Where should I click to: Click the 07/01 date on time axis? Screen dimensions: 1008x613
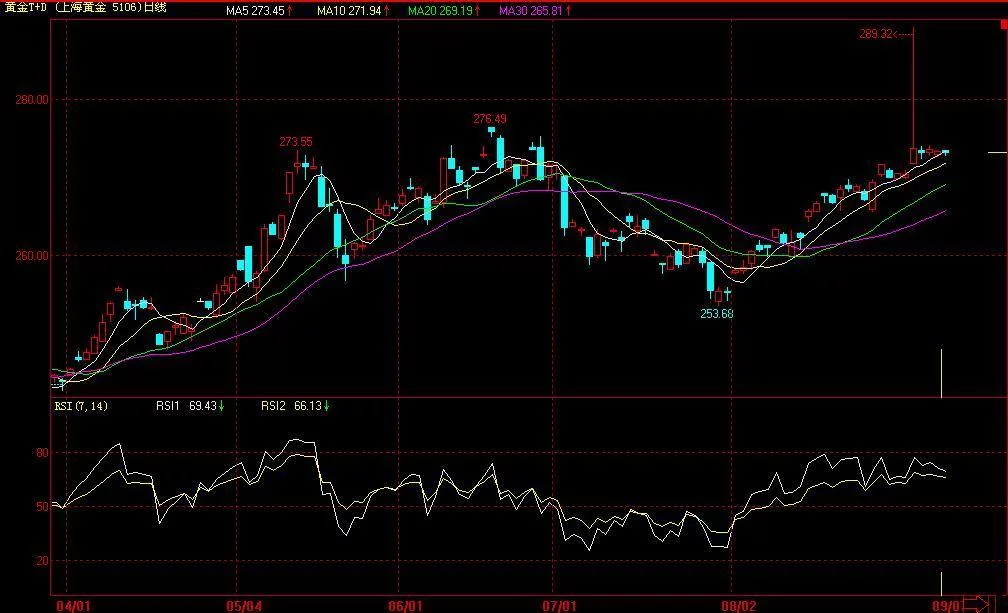[559, 606]
